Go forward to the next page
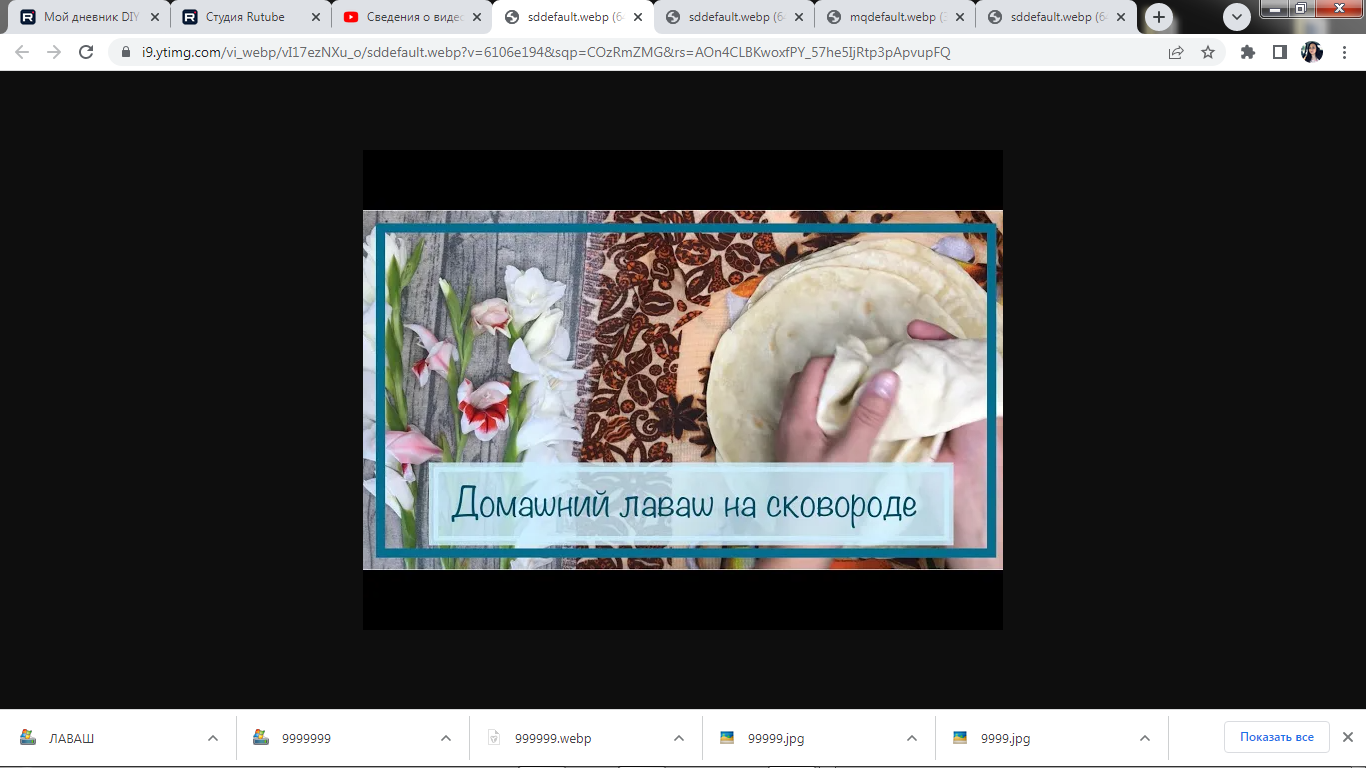The image size is (1366, 768). 54,52
